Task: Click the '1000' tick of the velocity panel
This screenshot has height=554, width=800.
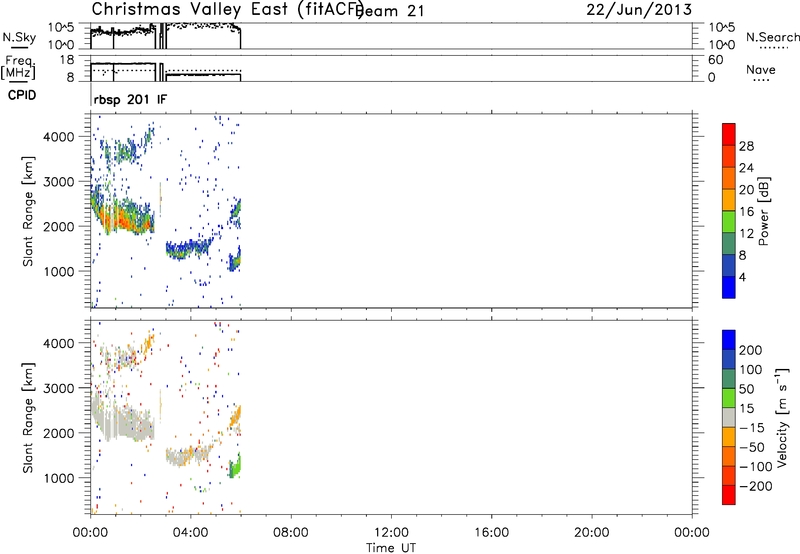Action: tap(59, 478)
